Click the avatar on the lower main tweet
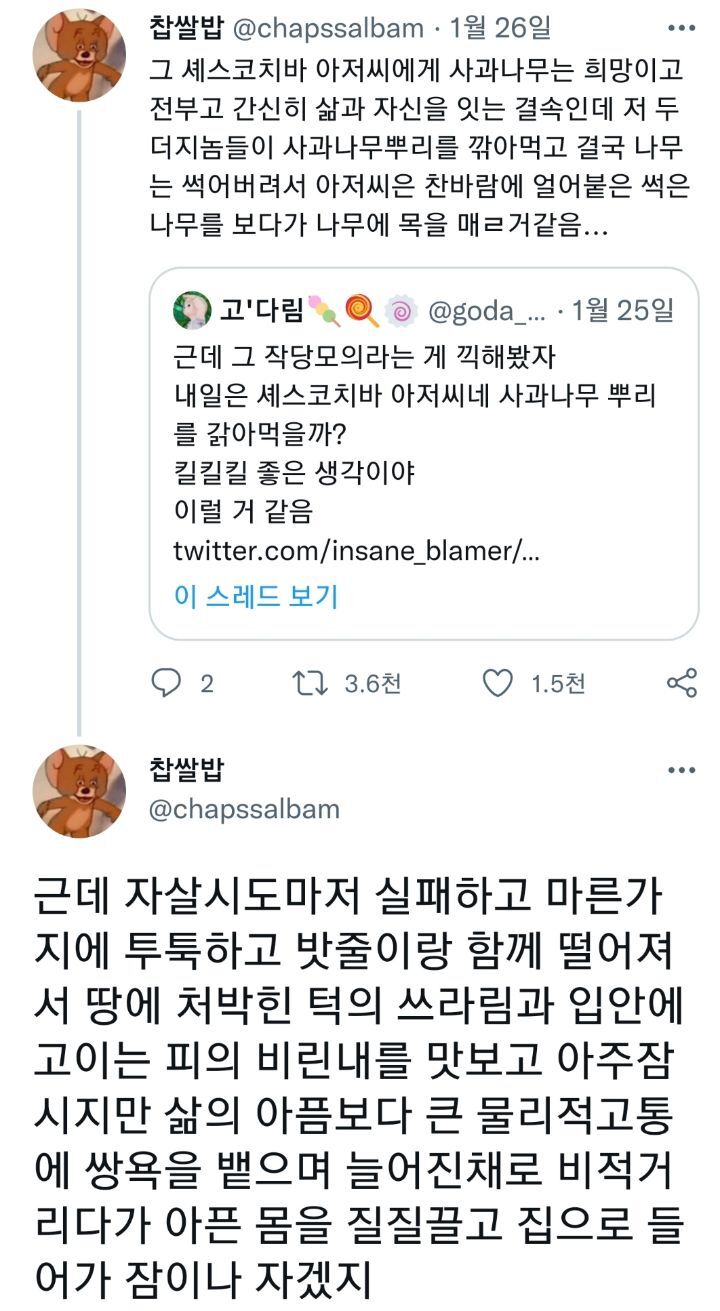720x1311 pixels. click(80, 791)
